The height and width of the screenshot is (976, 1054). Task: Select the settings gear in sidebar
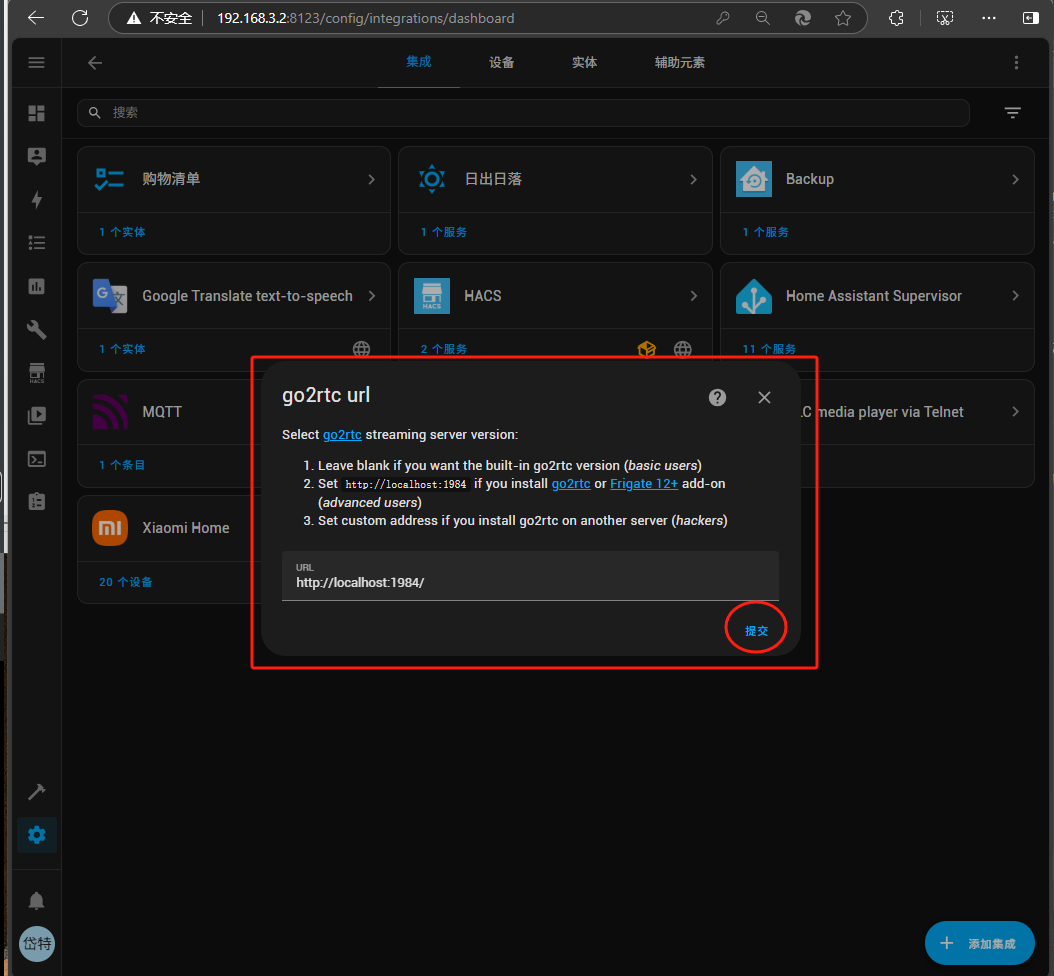37,835
